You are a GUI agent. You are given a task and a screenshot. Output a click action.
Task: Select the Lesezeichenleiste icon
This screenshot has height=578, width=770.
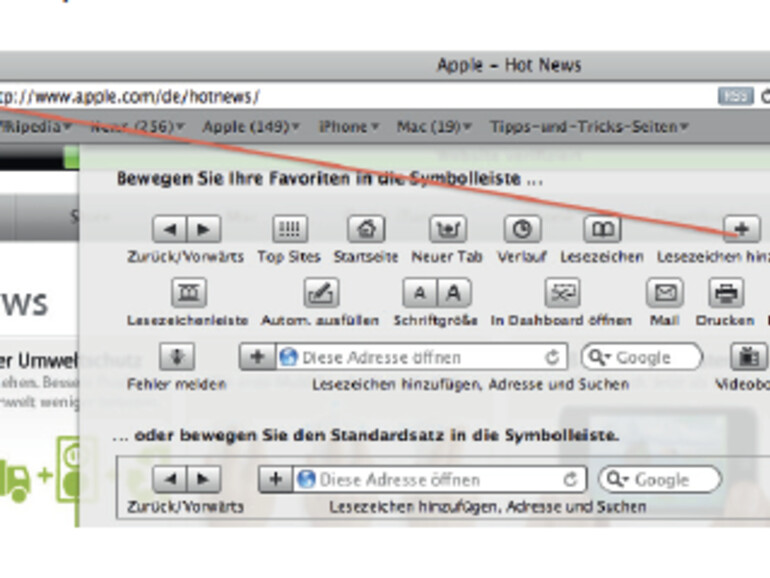click(x=189, y=293)
